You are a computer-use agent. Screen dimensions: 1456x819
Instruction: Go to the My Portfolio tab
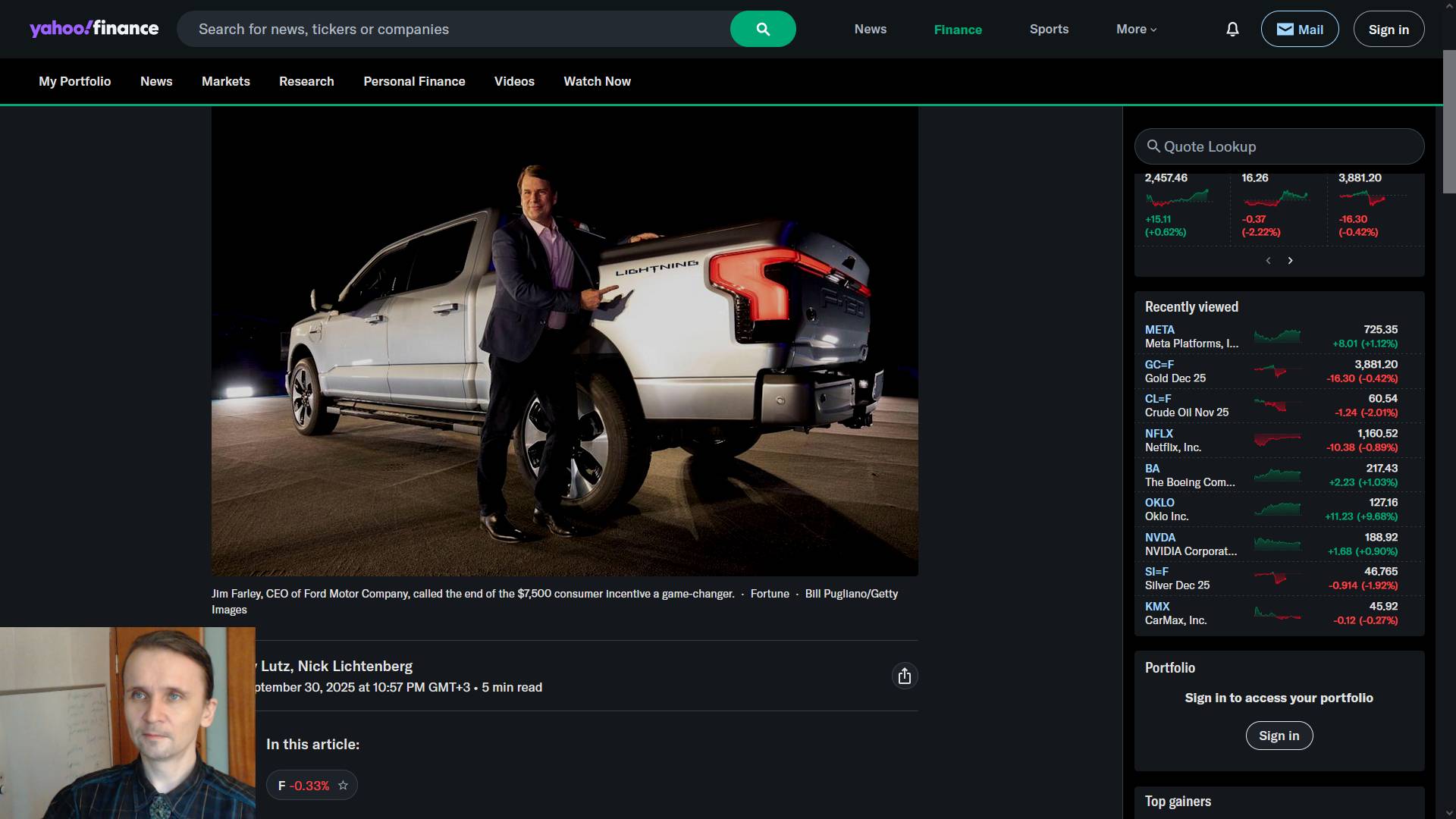[74, 81]
